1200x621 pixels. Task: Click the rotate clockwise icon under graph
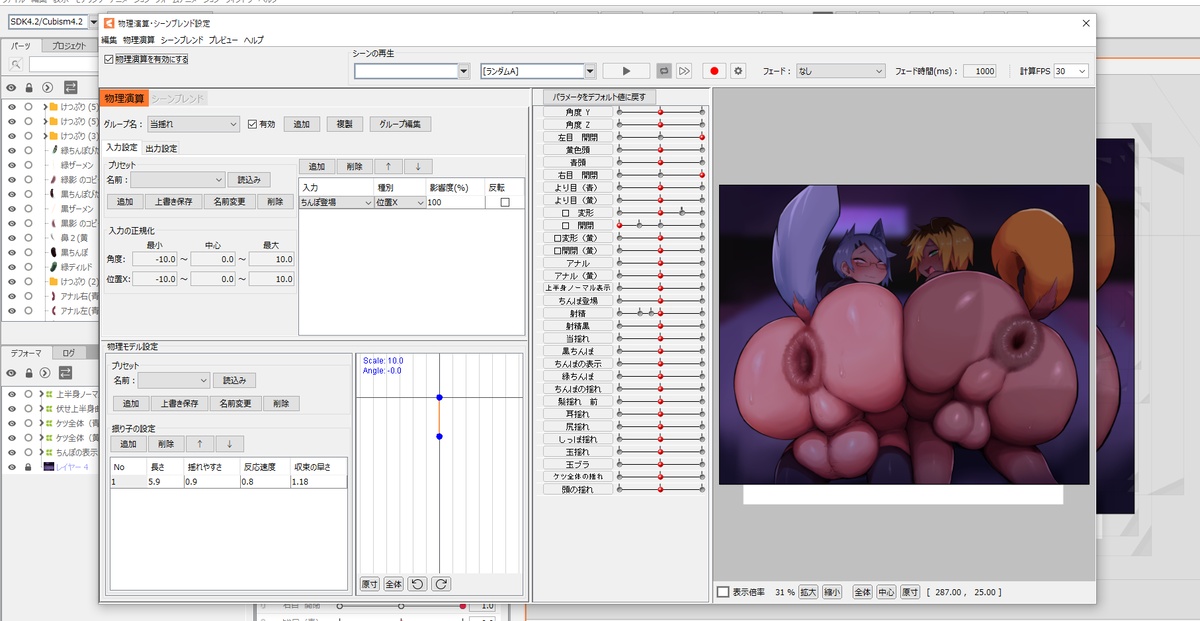440,584
